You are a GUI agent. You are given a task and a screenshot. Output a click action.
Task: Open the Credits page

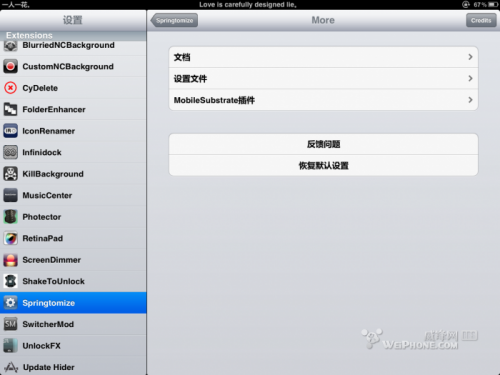pos(481,20)
